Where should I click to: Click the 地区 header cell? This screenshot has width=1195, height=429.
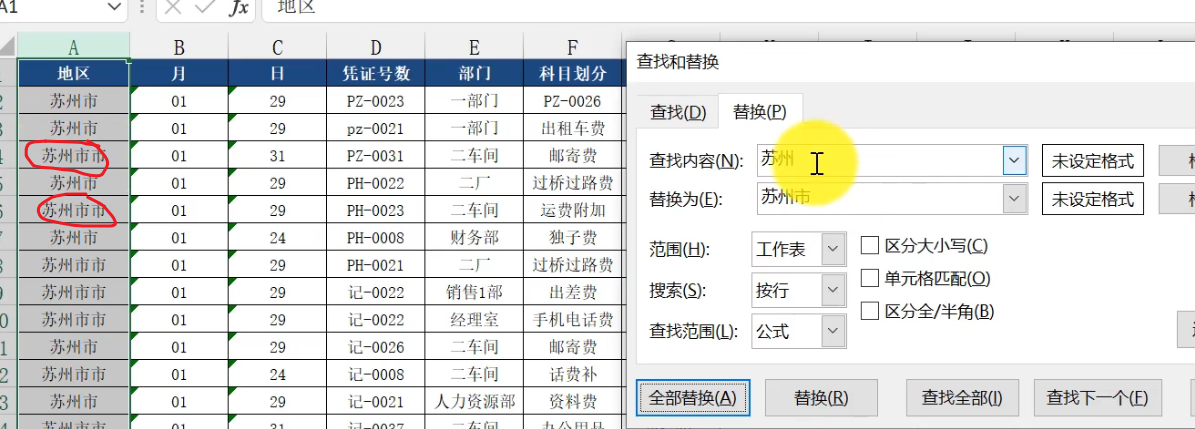(73, 74)
